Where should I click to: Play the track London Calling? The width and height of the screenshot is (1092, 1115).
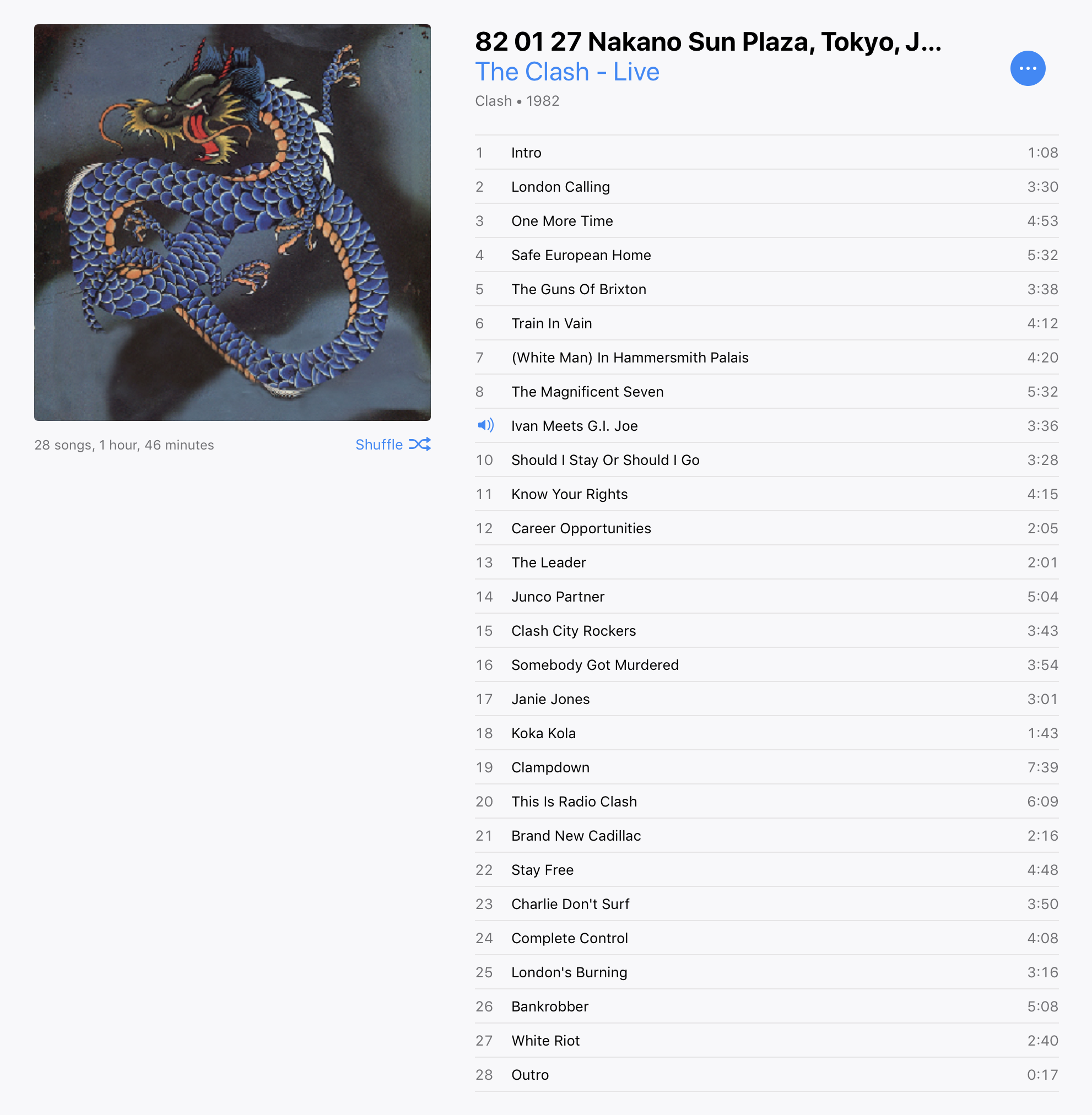pyautogui.click(x=766, y=186)
